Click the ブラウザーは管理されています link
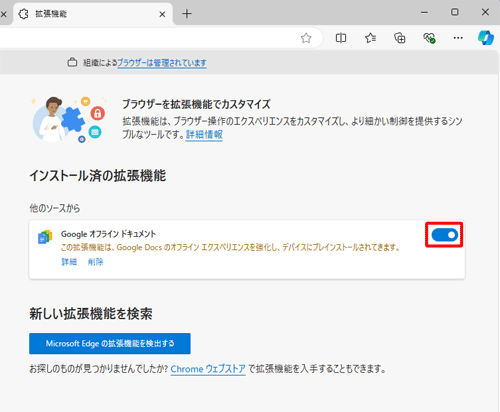This screenshot has height=412, width=500. [x=162, y=63]
